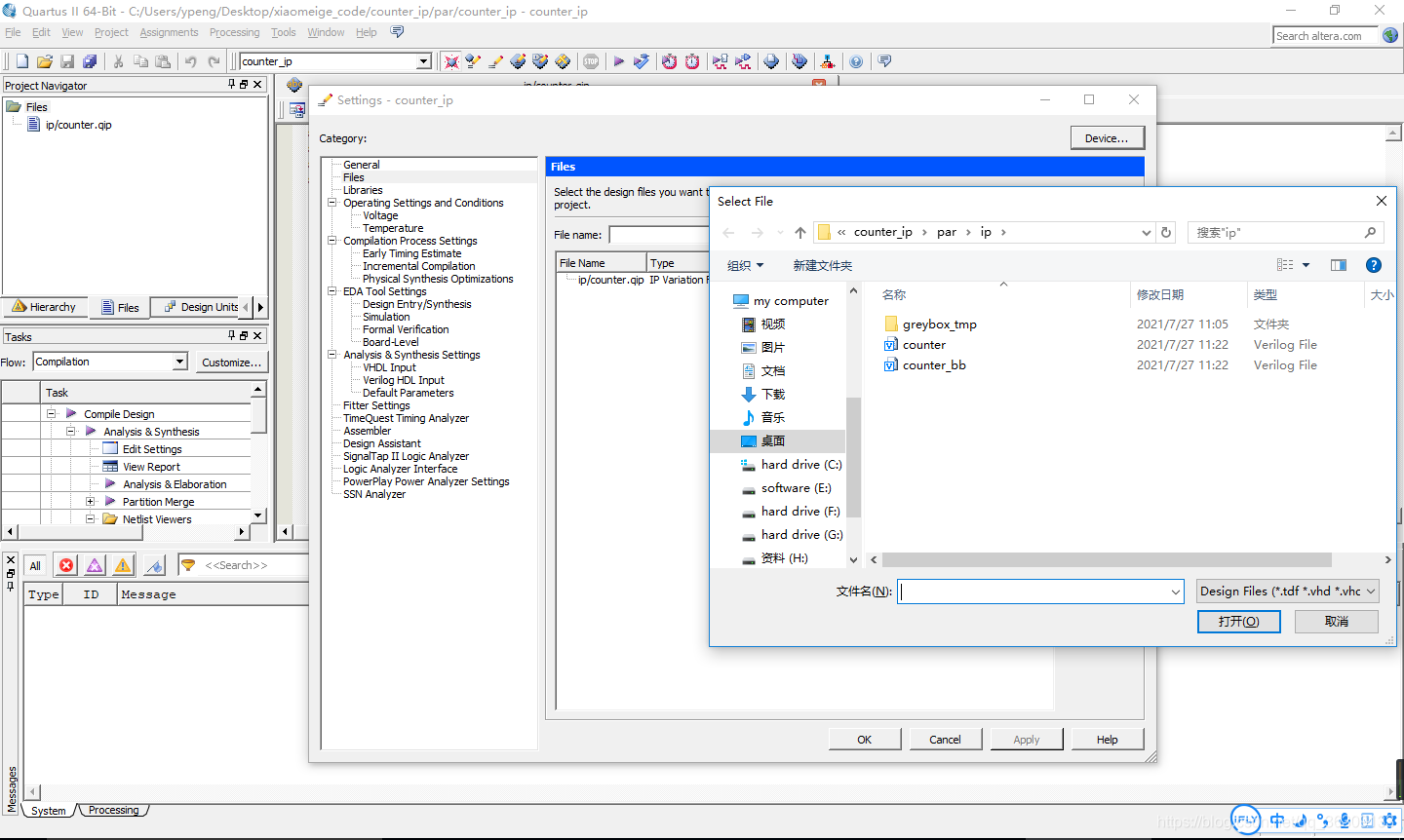Toggle the All messages filter
1404x840 pixels.
tap(35, 565)
